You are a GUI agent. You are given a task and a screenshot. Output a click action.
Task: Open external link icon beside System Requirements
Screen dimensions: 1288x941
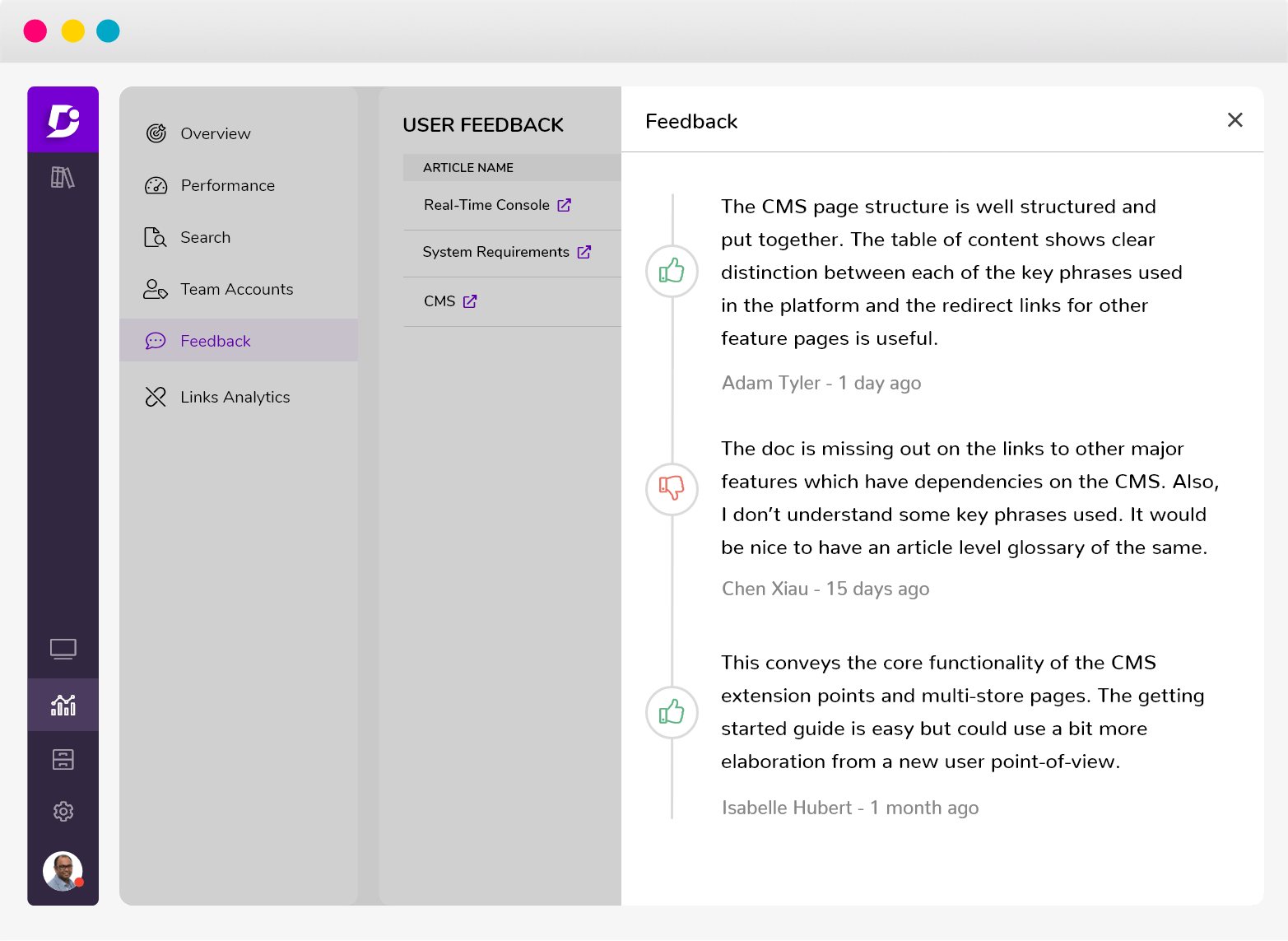click(584, 252)
